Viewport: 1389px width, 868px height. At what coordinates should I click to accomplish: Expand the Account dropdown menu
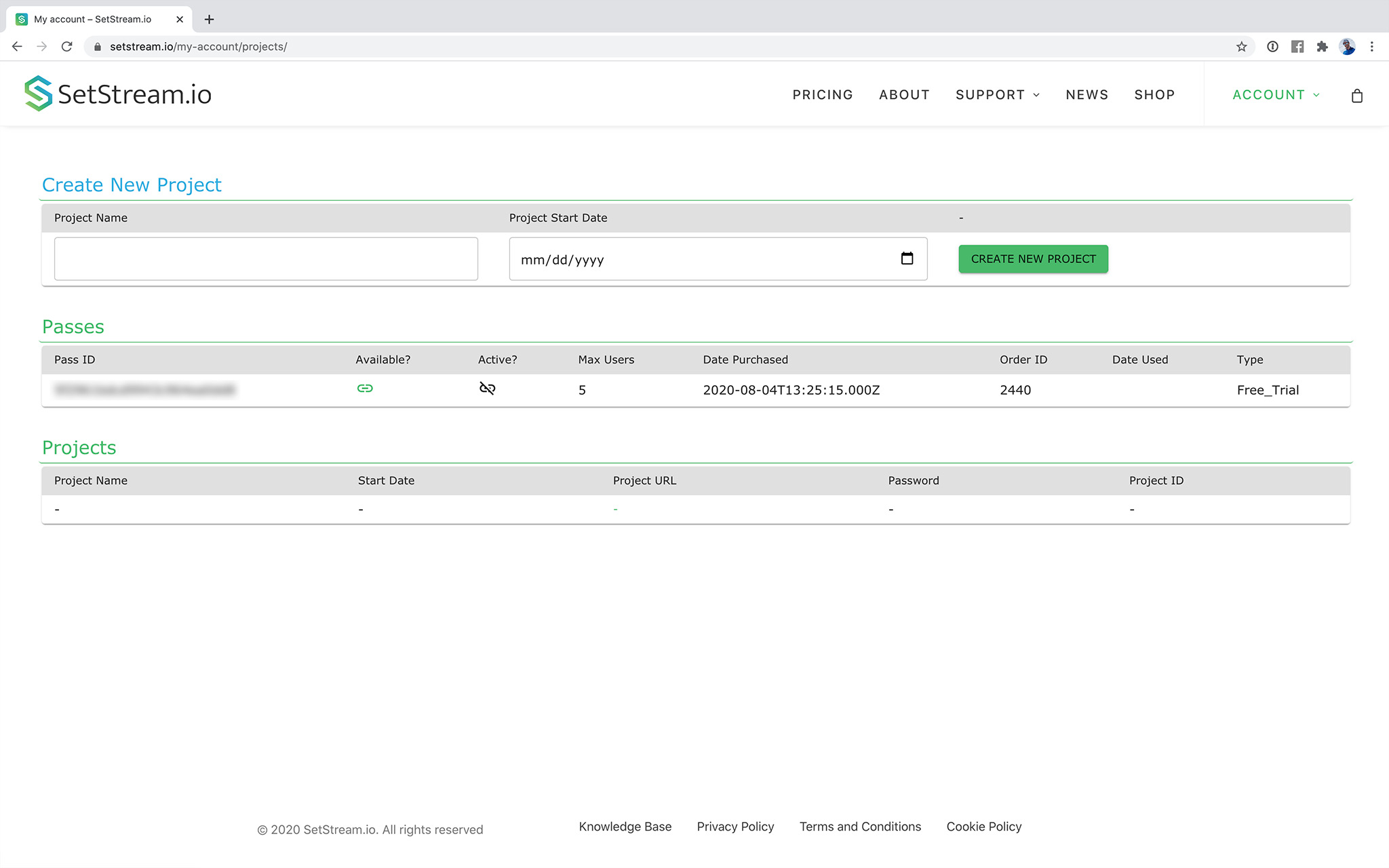(x=1276, y=95)
